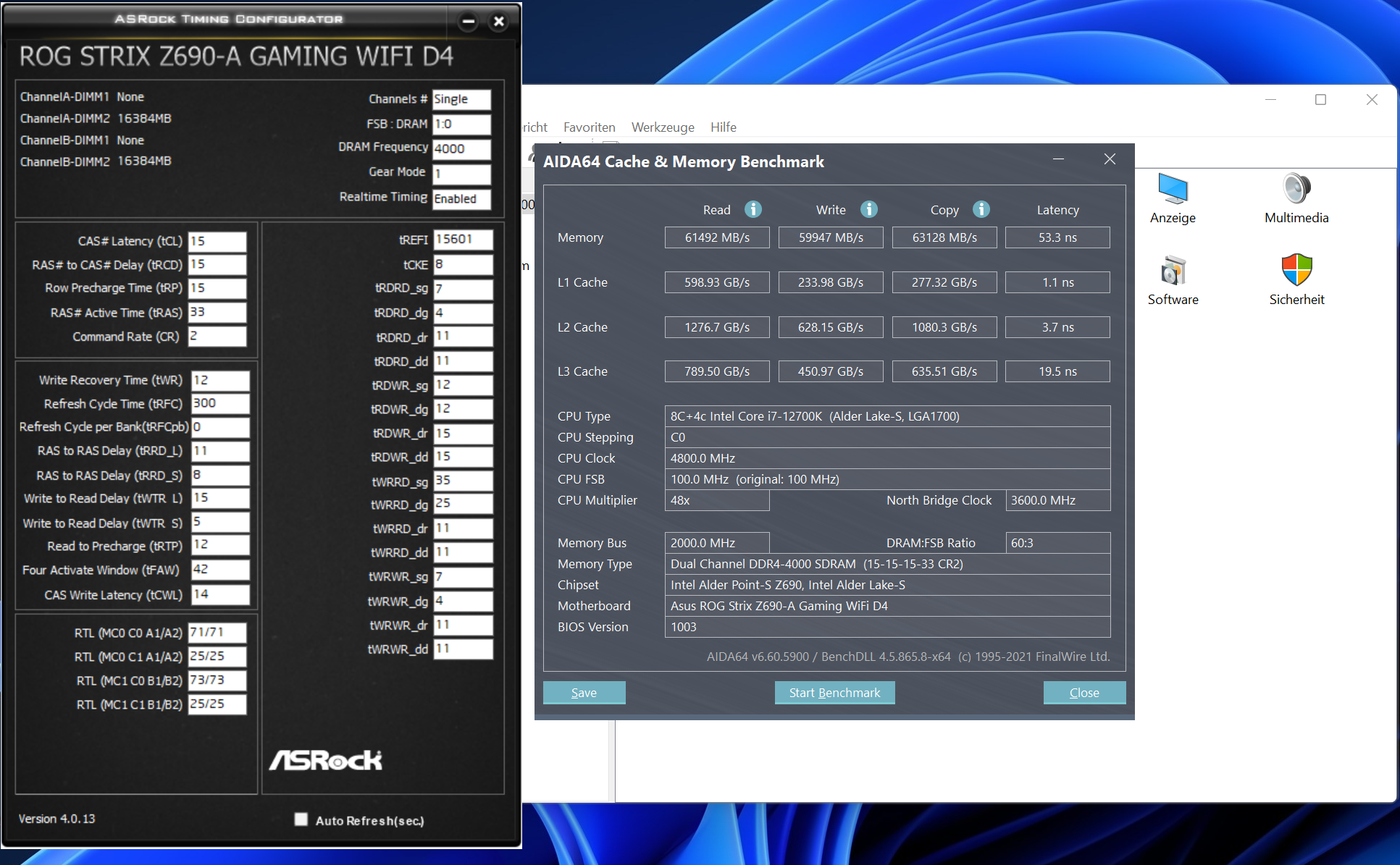Click the Memory Type DDR4-4000 text
The width and height of the screenshot is (1400, 865).
pos(887,564)
